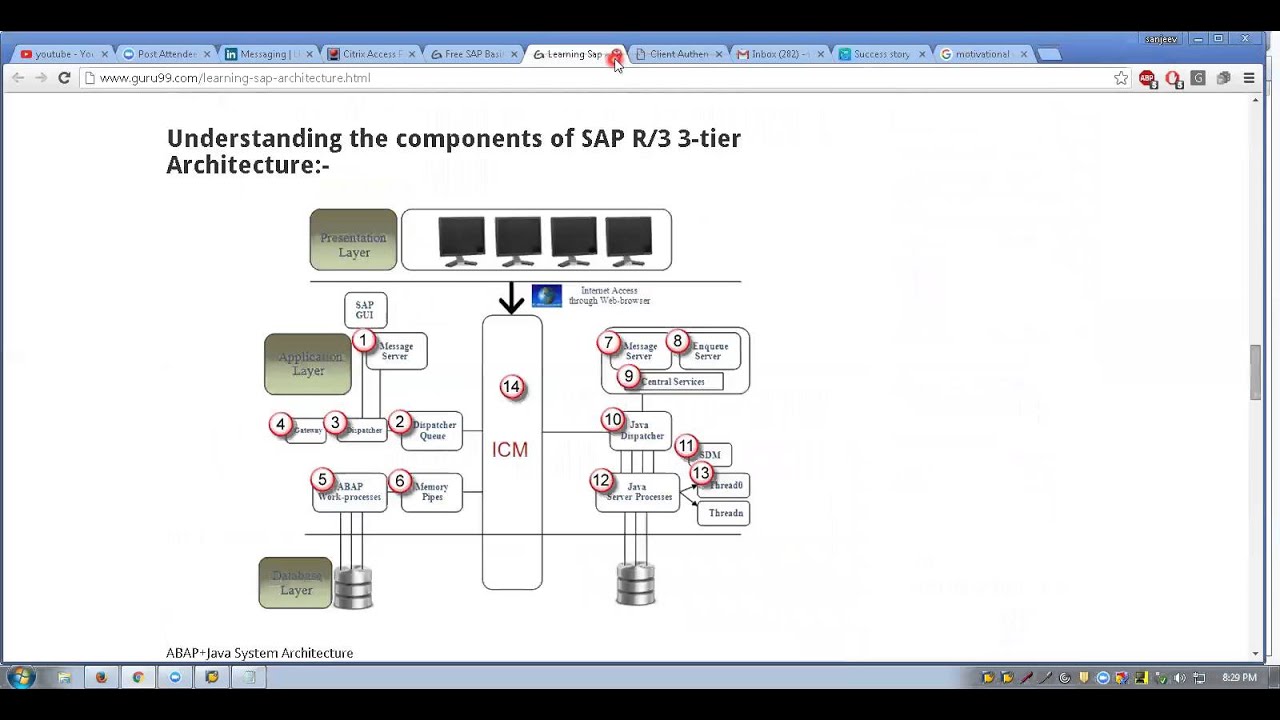
Task: Open Chrome from the taskbar
Action: click(x=138, y=677)
